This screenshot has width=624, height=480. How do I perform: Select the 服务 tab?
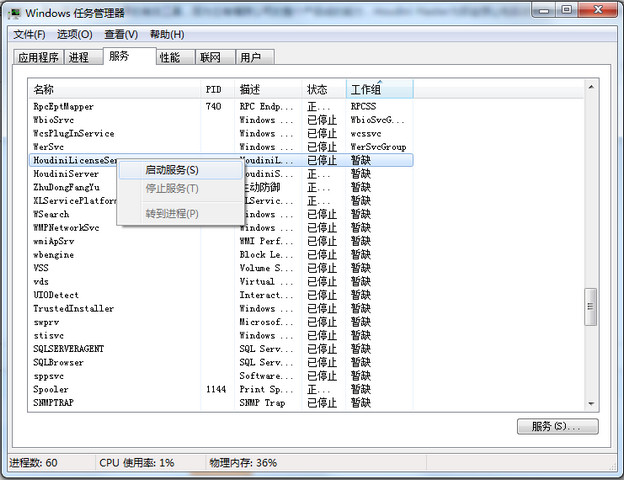(129, 56)
